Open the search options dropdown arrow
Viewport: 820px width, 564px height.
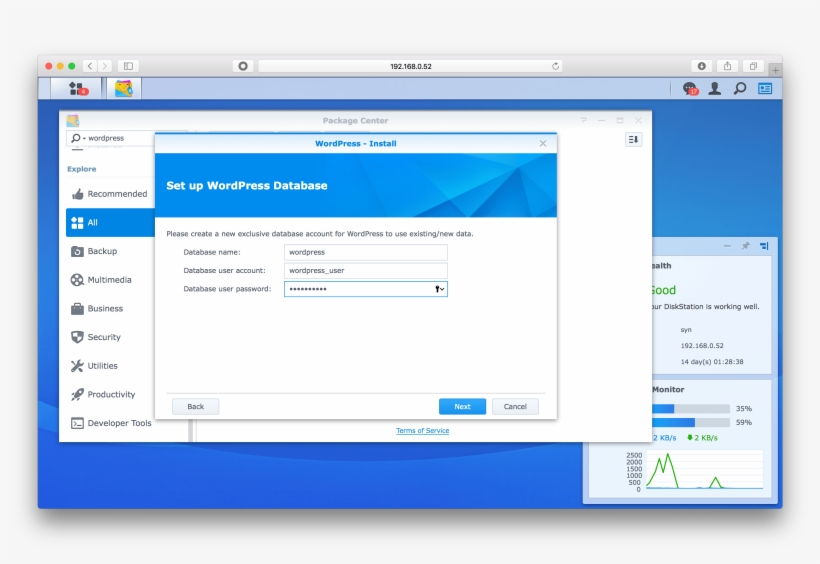point(84,138)
